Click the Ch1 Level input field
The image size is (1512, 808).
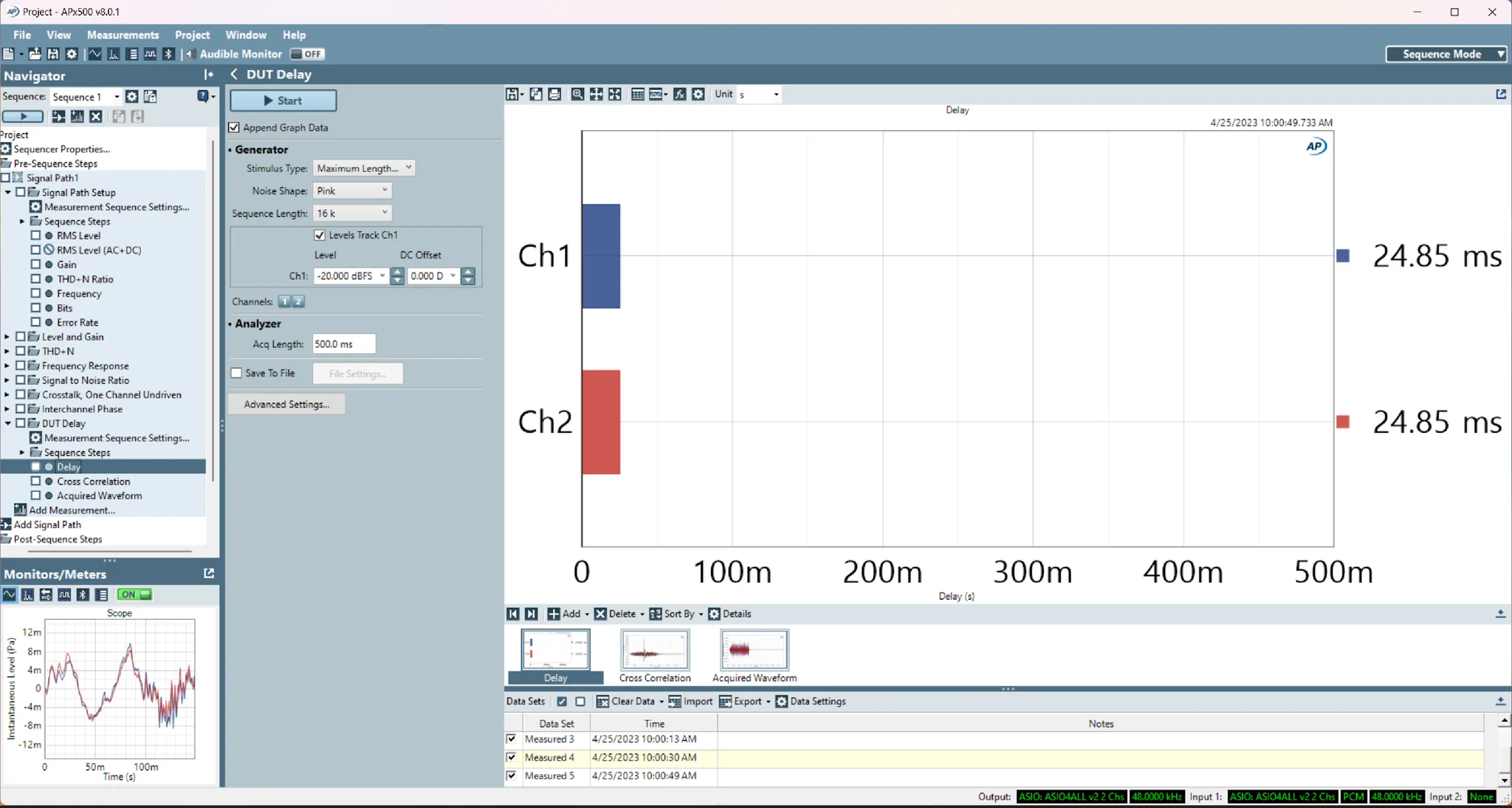pyautogui.click(x=347, y=275)
